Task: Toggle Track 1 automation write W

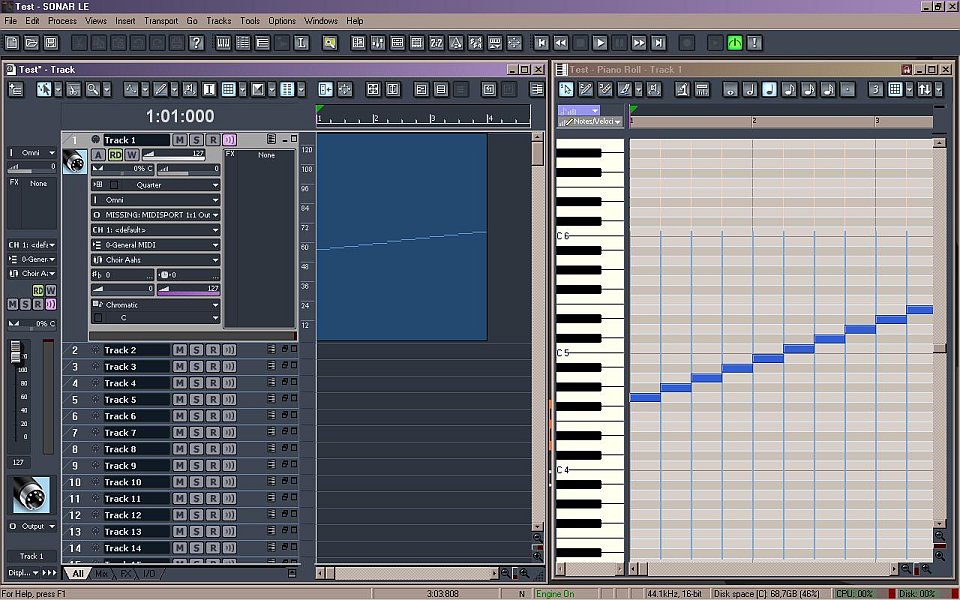Action: [132, 155]
